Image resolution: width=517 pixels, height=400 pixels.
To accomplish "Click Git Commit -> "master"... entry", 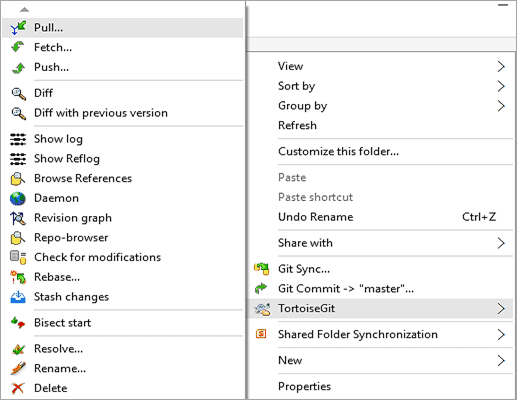I will tap(381, 289).
